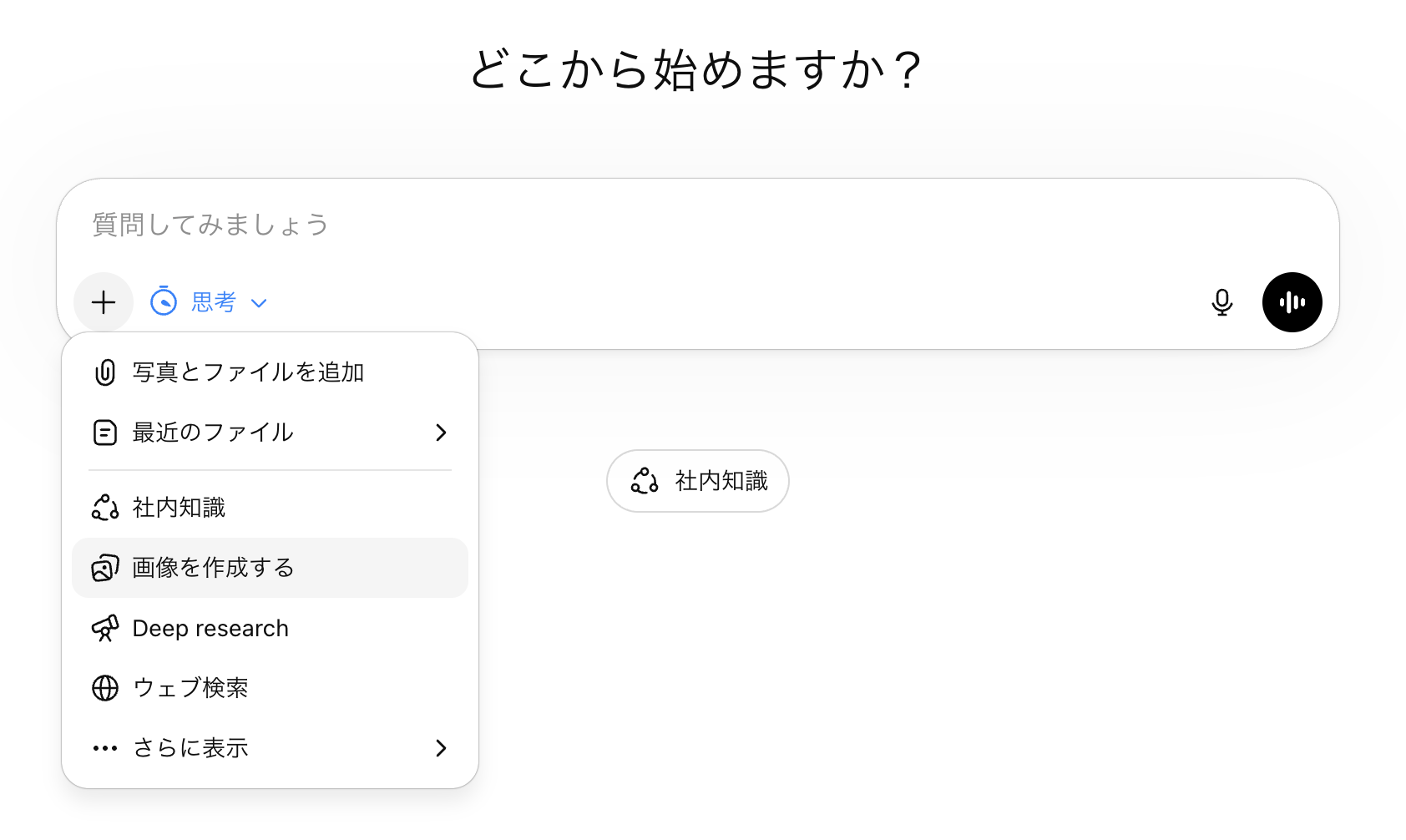Click the microphone dictation icon
The image size is (1406, 840).
[x=1221, y=302]
